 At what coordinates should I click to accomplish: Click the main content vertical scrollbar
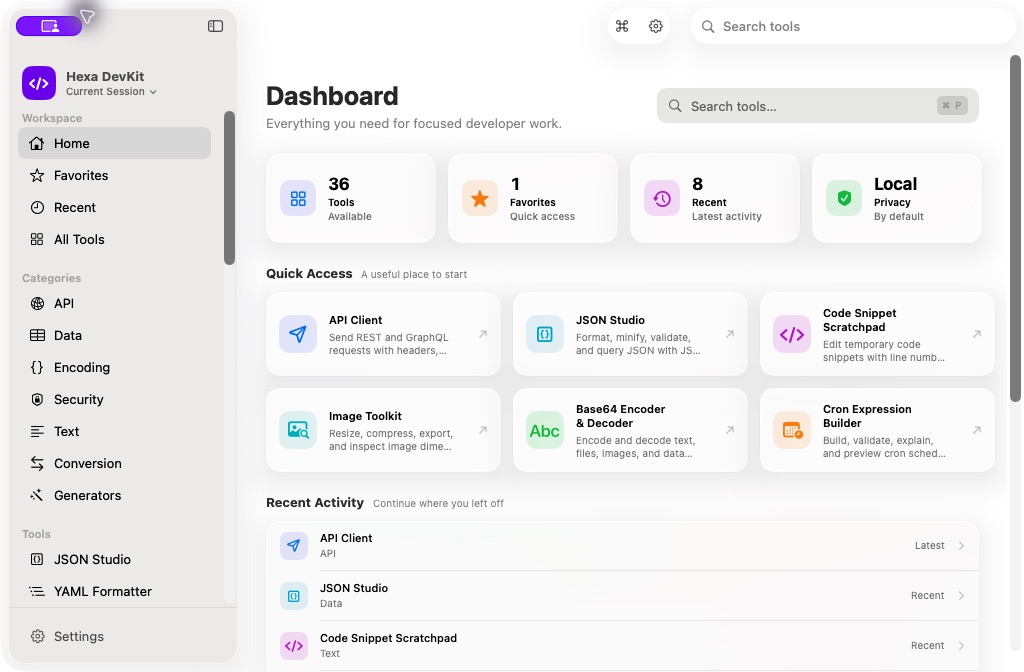click(x=1015, y=229)
